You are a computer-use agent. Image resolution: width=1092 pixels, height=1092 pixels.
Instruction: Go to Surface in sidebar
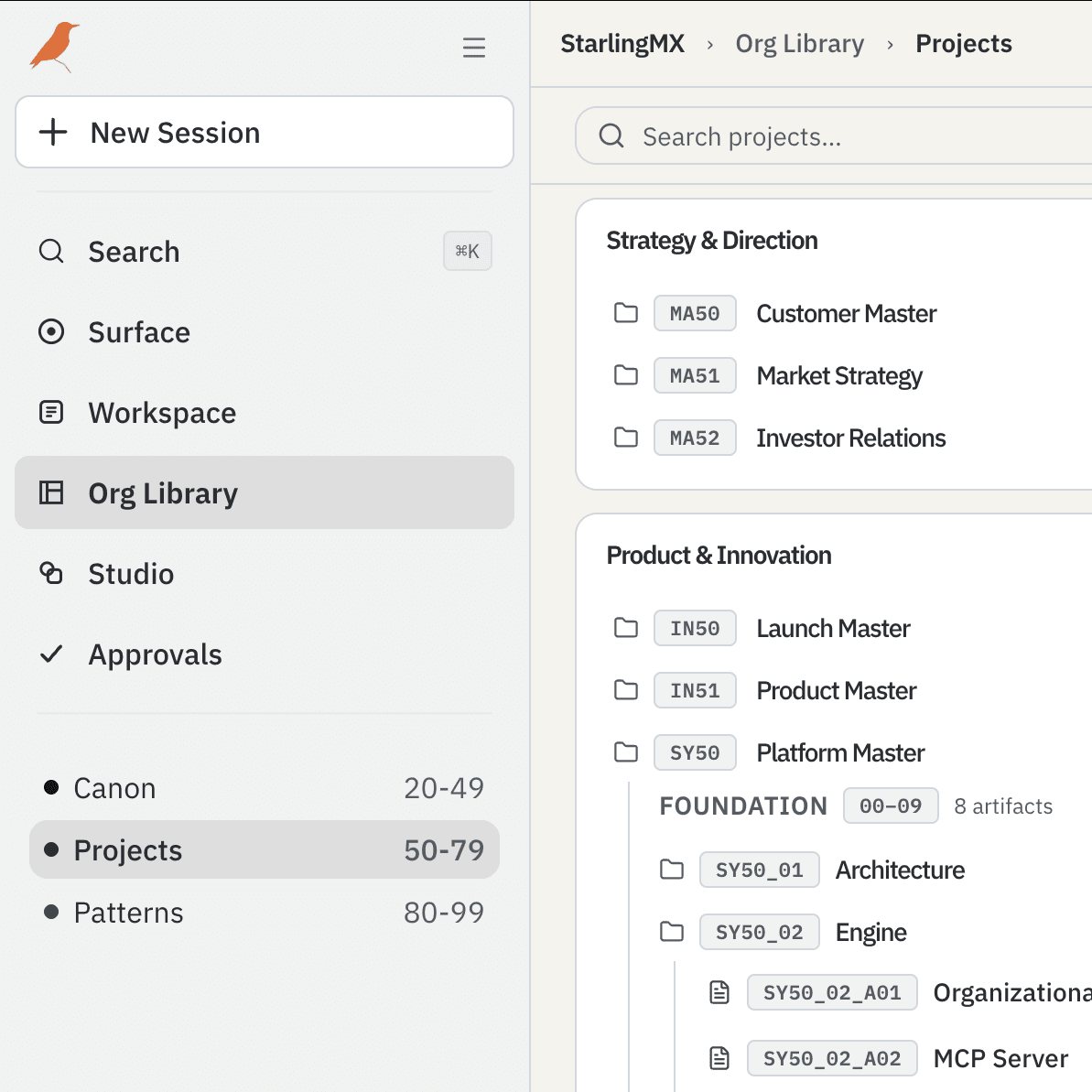tap(265, 331)
